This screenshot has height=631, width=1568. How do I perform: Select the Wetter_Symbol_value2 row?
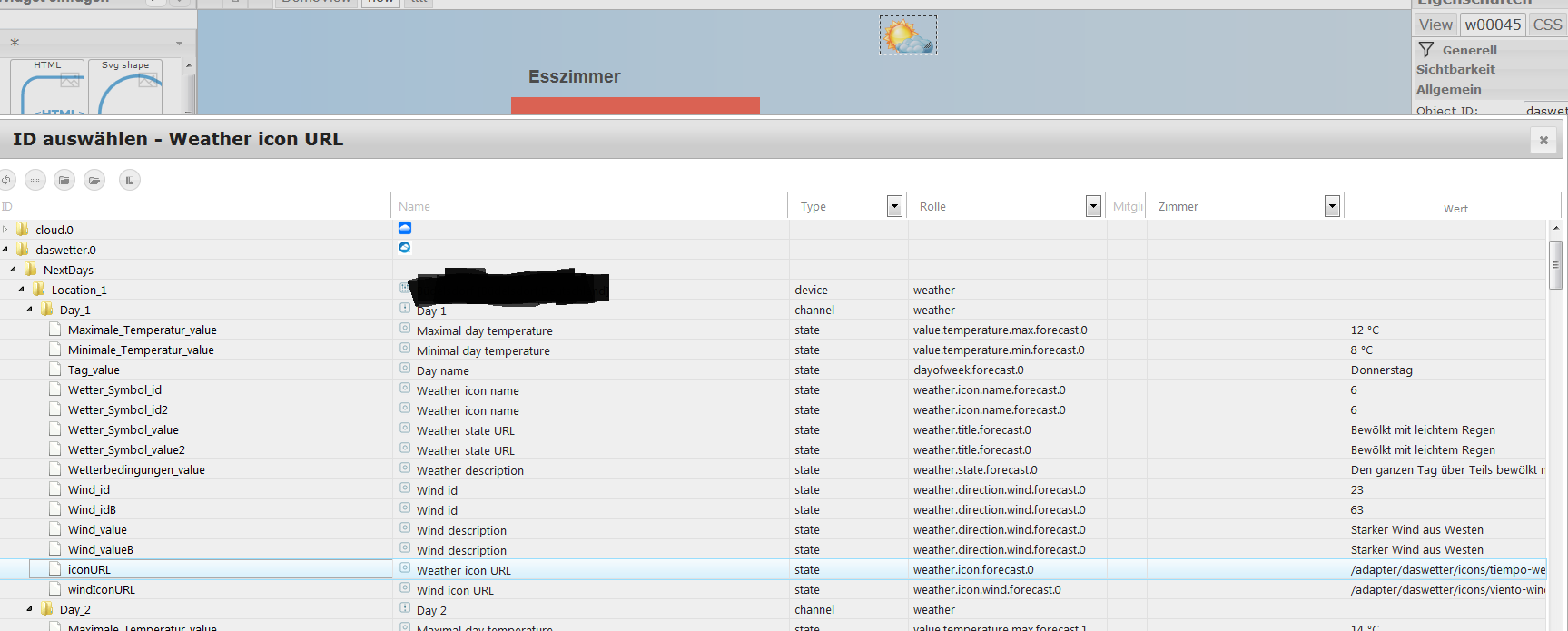[773, 449]
